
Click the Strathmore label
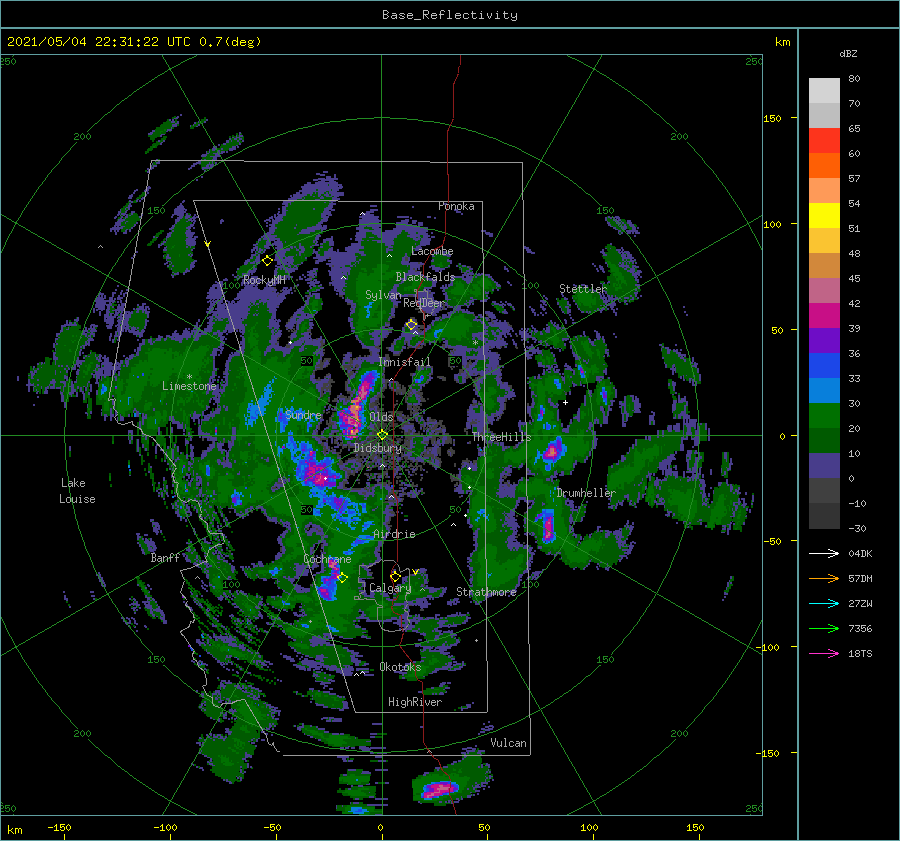(x=486, y=592)
